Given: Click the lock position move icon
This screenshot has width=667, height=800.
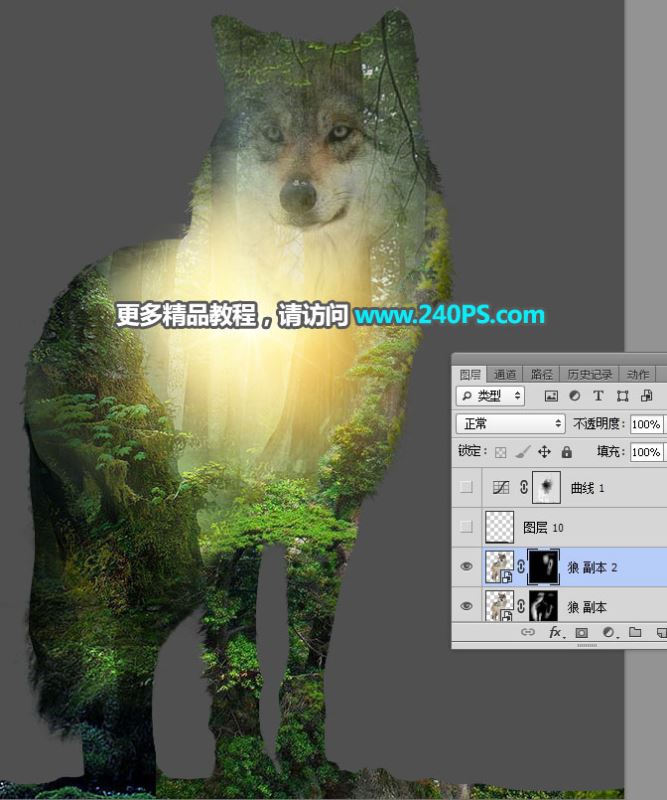Looking at the screenshot, I should pyautogui.click(x=545, y=452).
